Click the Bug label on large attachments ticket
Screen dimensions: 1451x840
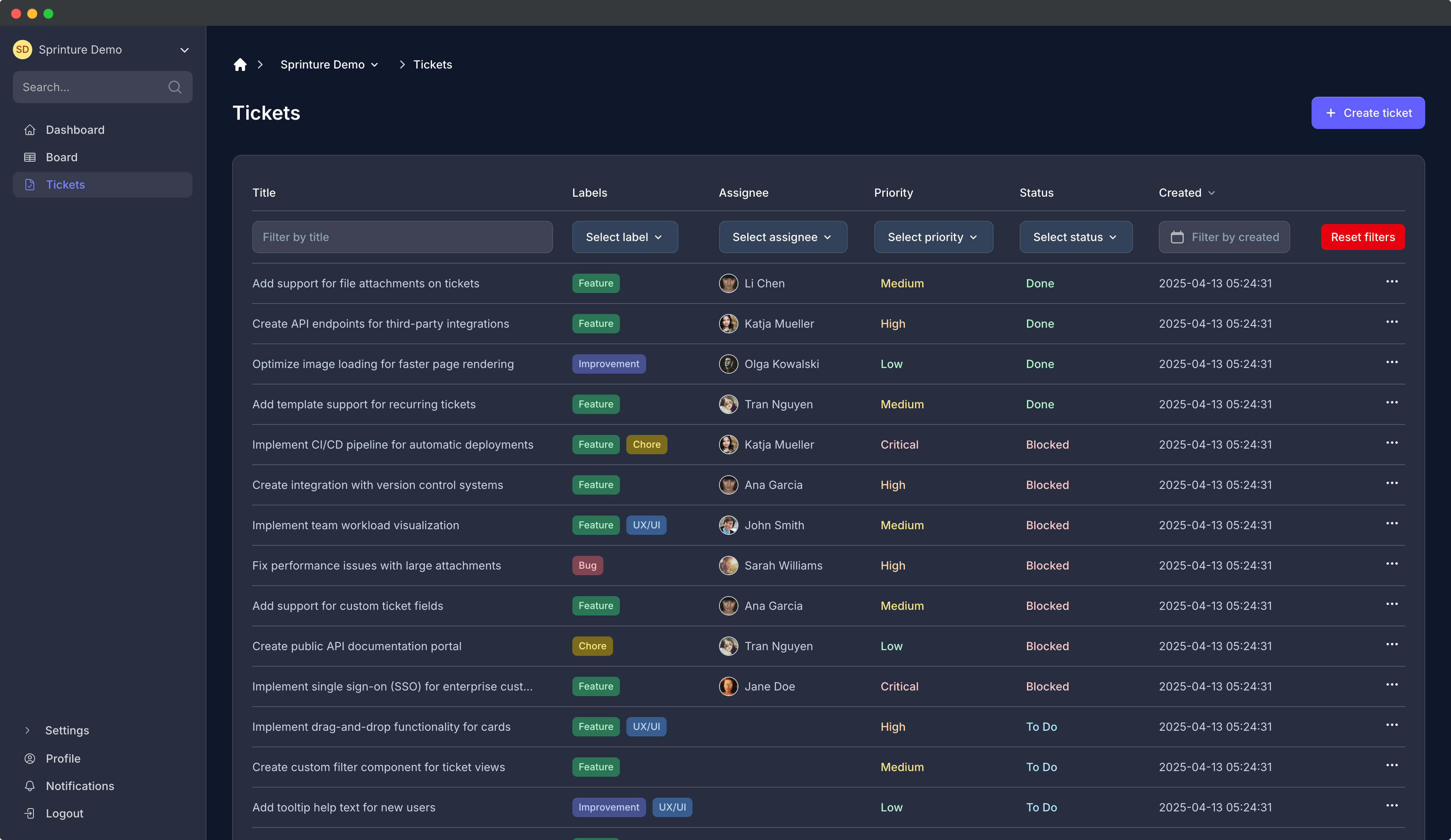pos(587,566)
